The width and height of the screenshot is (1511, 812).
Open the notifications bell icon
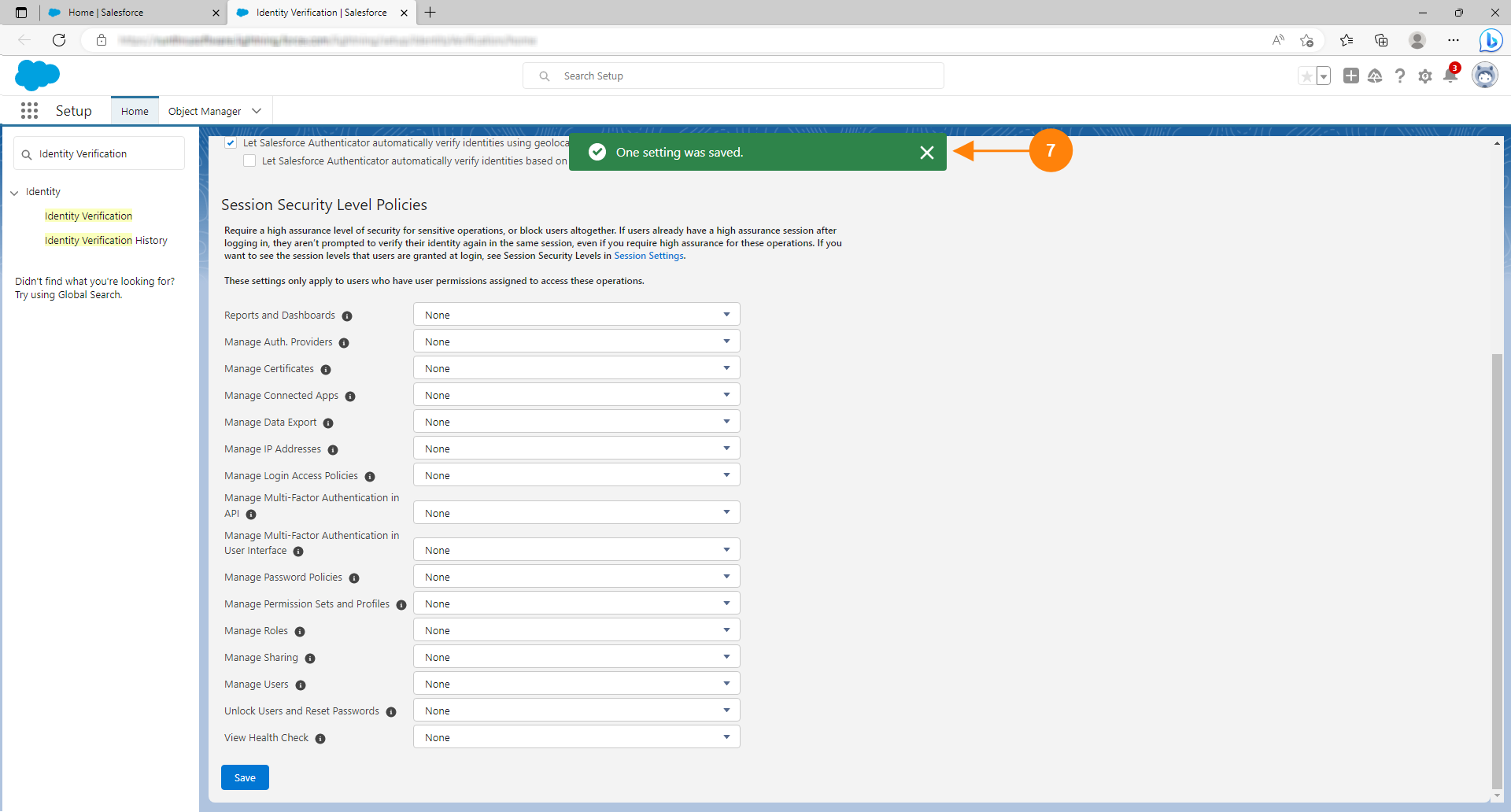pos(1450,76)
